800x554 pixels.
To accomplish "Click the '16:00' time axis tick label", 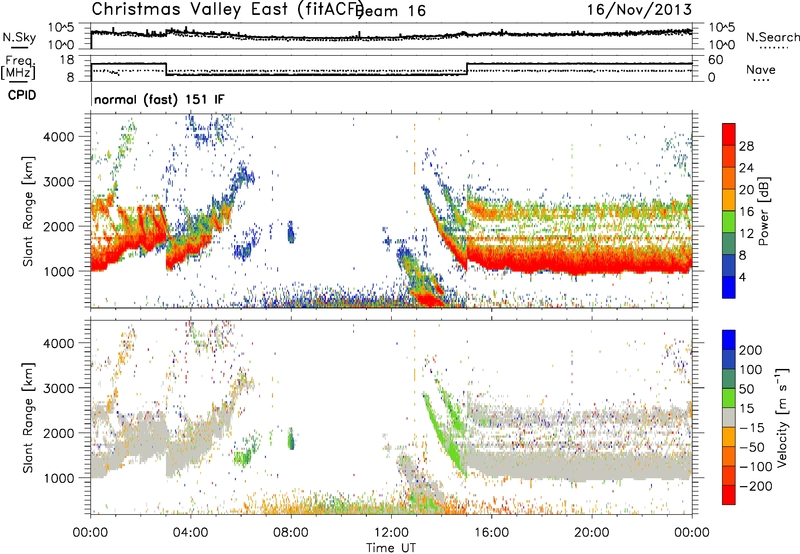I will (491, 533).
